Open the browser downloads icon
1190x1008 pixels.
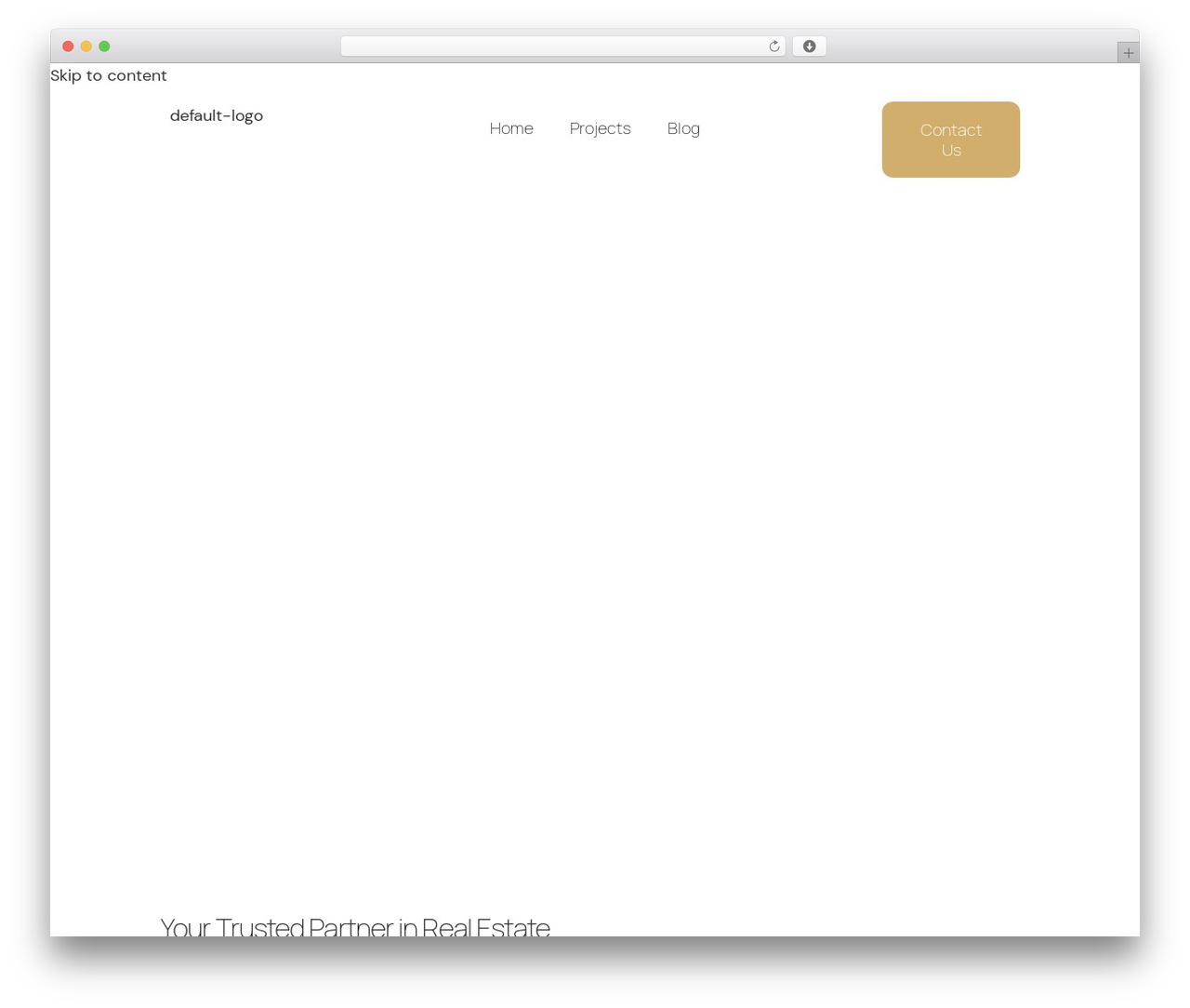tap(809, 46)
